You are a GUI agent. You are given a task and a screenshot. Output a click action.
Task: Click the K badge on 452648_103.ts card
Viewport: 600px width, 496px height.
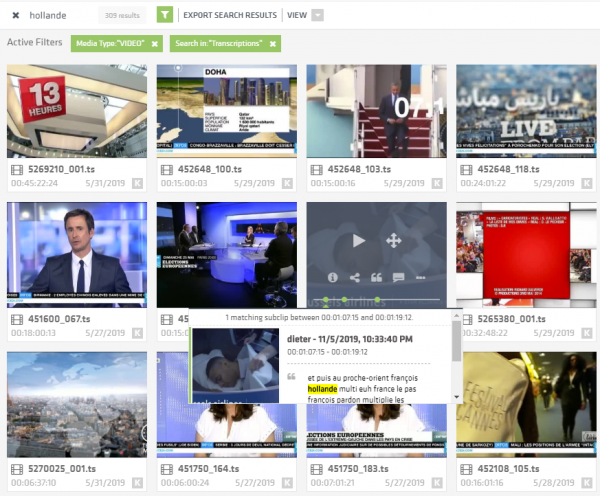coord(437,183)
